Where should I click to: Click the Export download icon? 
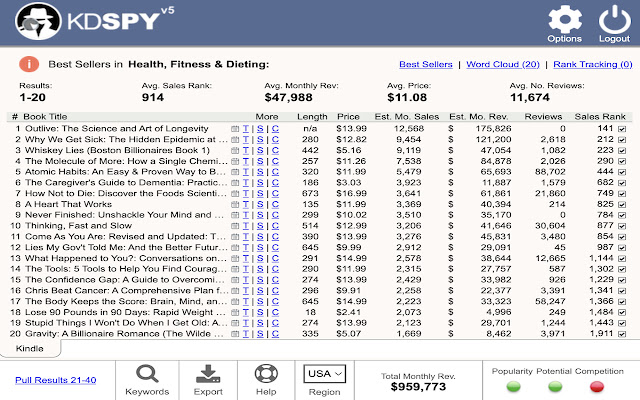point(208,373)
